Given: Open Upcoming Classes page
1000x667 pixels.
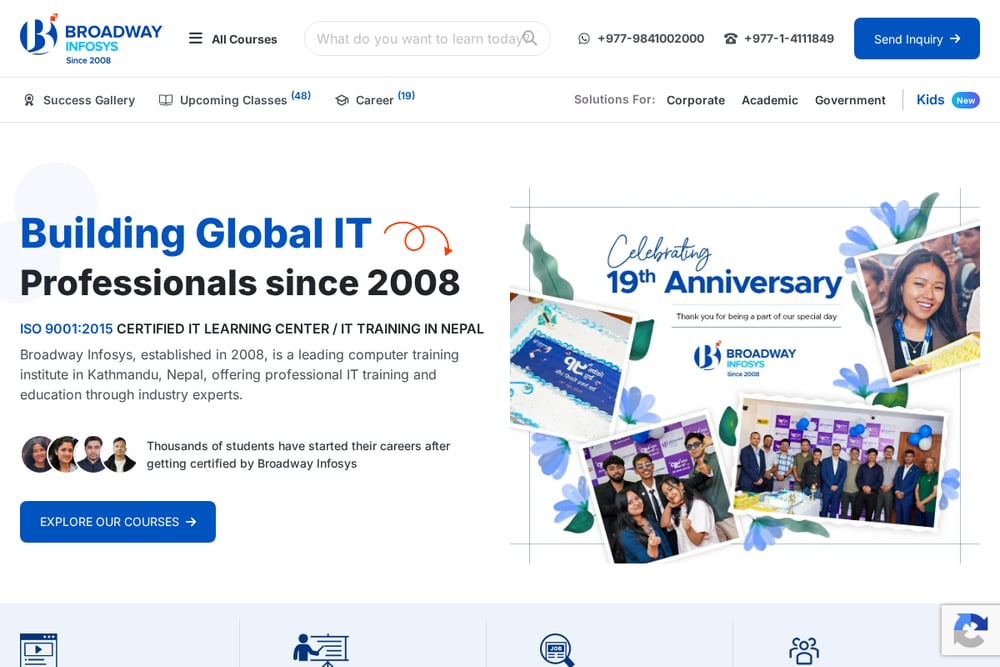Looking at the screenshot, I should coord(235,99).
